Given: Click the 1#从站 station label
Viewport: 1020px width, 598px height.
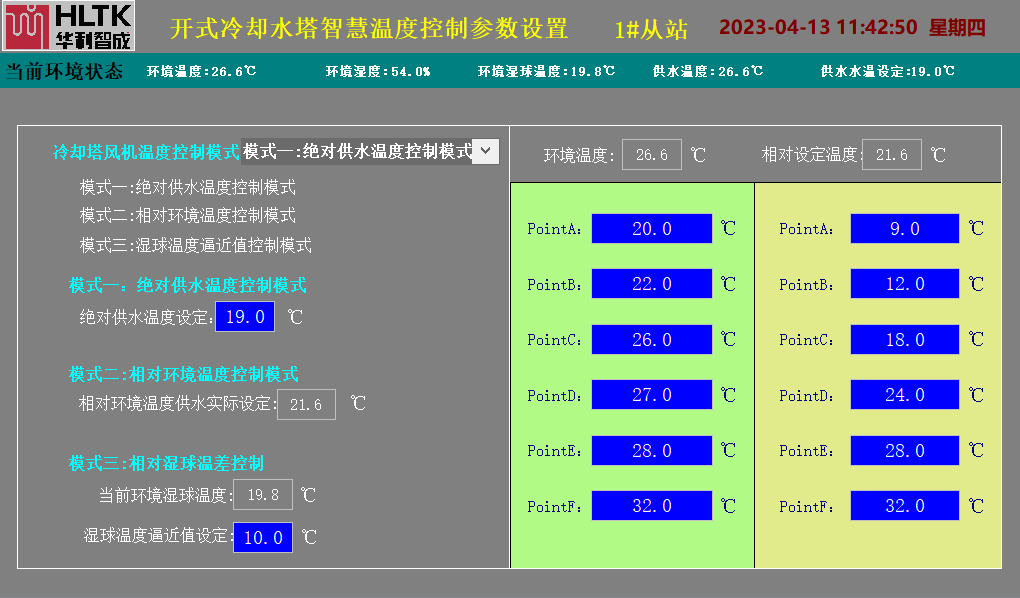Looking at the screenshot, I should coord(651,29).
